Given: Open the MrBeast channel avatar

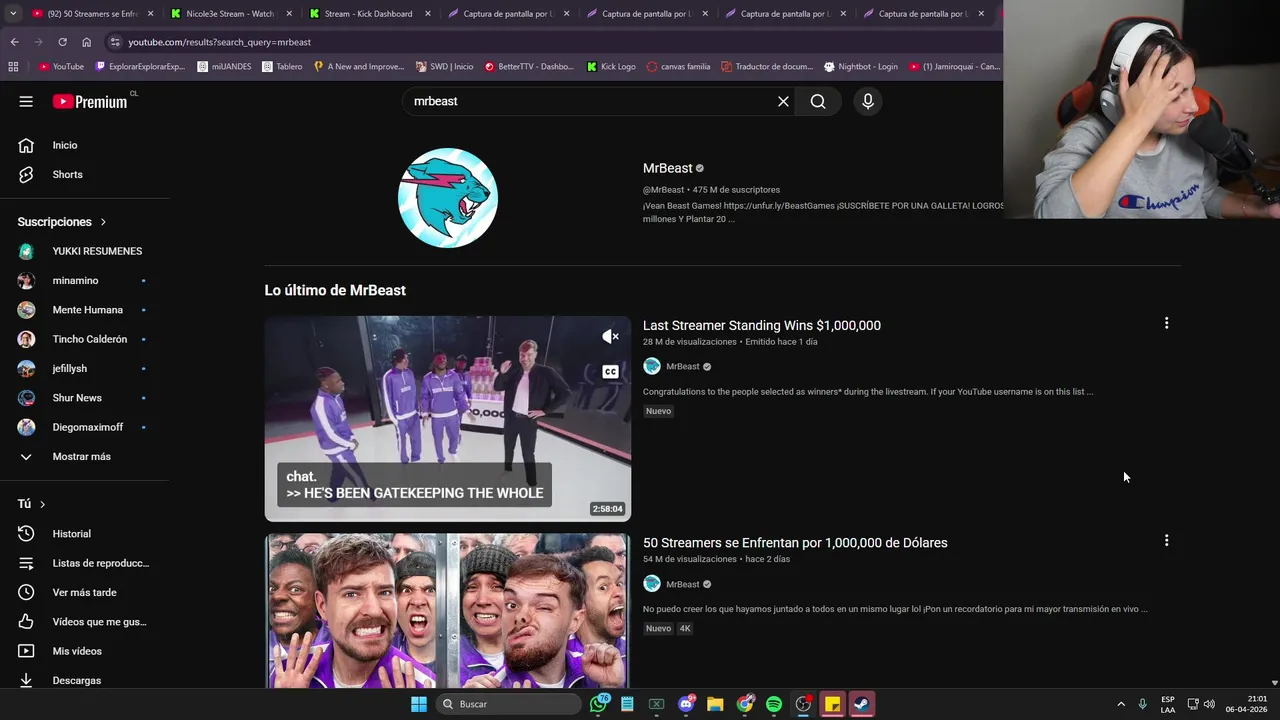Looking at the screenshot, I should [x=448, y=198].
